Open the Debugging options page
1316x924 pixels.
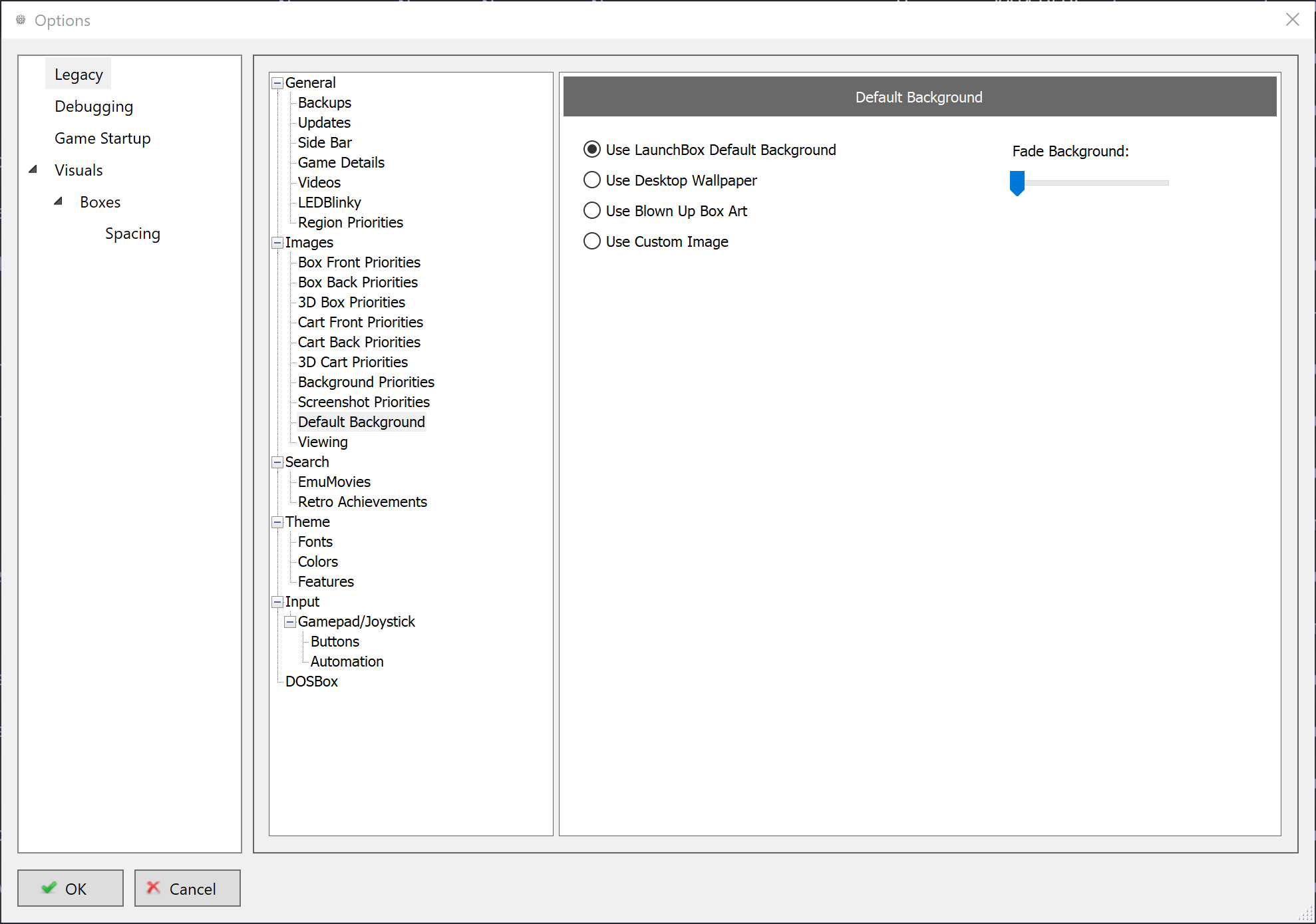click(94, 106)
